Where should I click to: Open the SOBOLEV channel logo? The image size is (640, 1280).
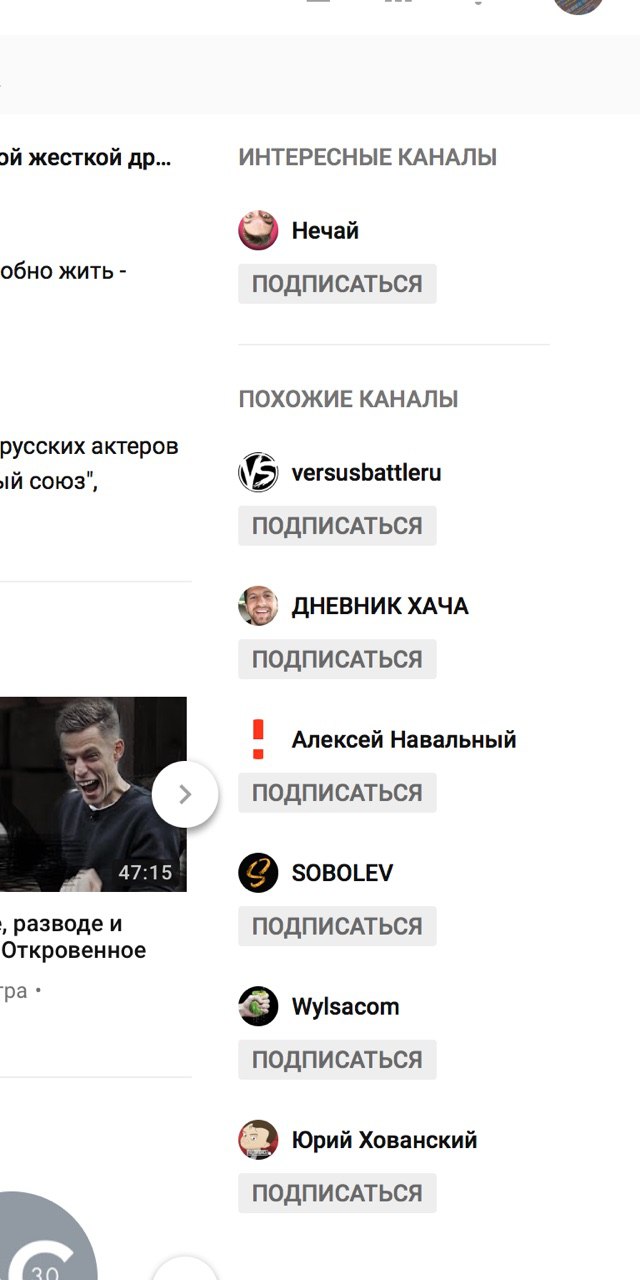[x=258, y=873]
